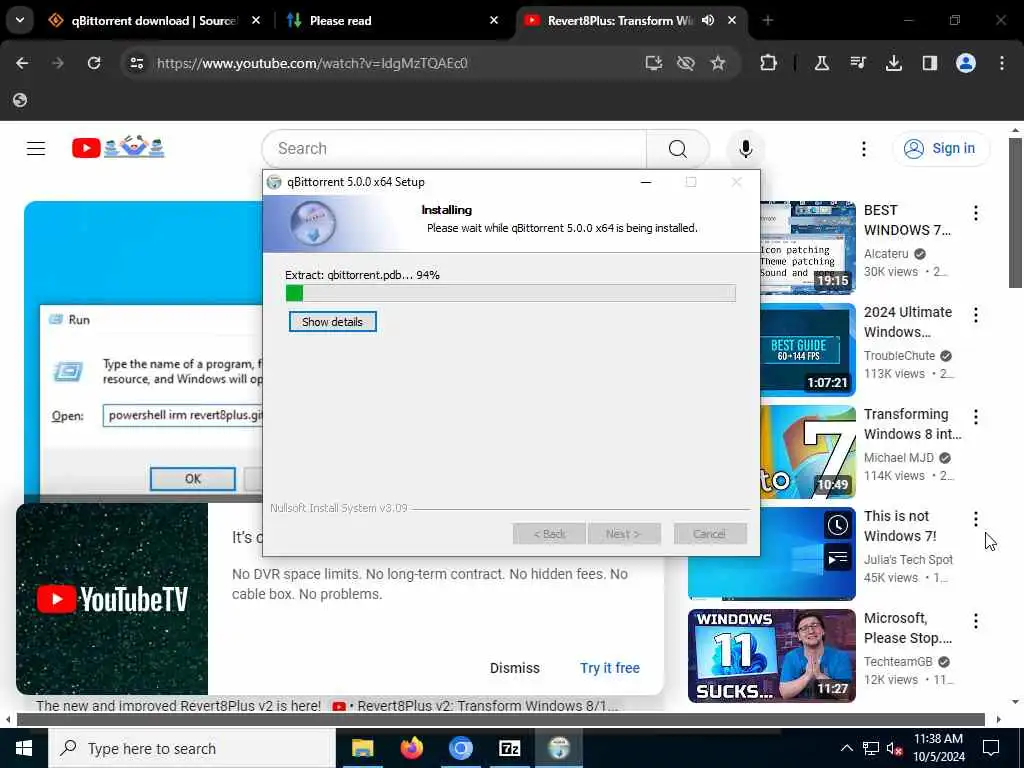Open the Windows Start menu

click(x=24, y=748)
